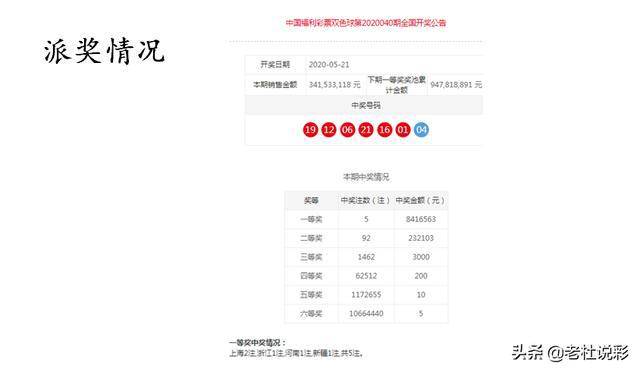Click the 中奖金额（元） column header

420,200
